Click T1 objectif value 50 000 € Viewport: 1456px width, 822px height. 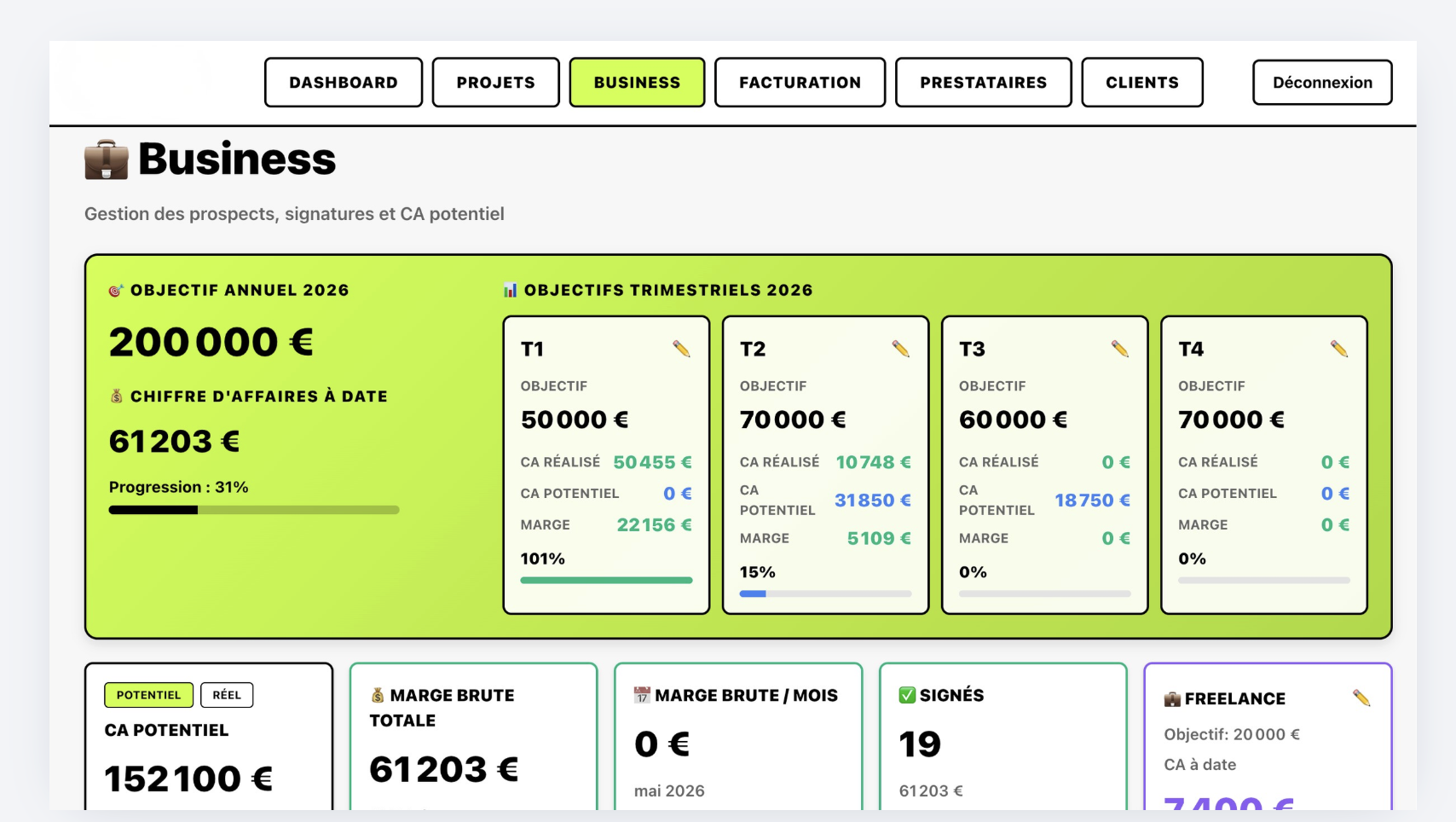pos(575,420)
